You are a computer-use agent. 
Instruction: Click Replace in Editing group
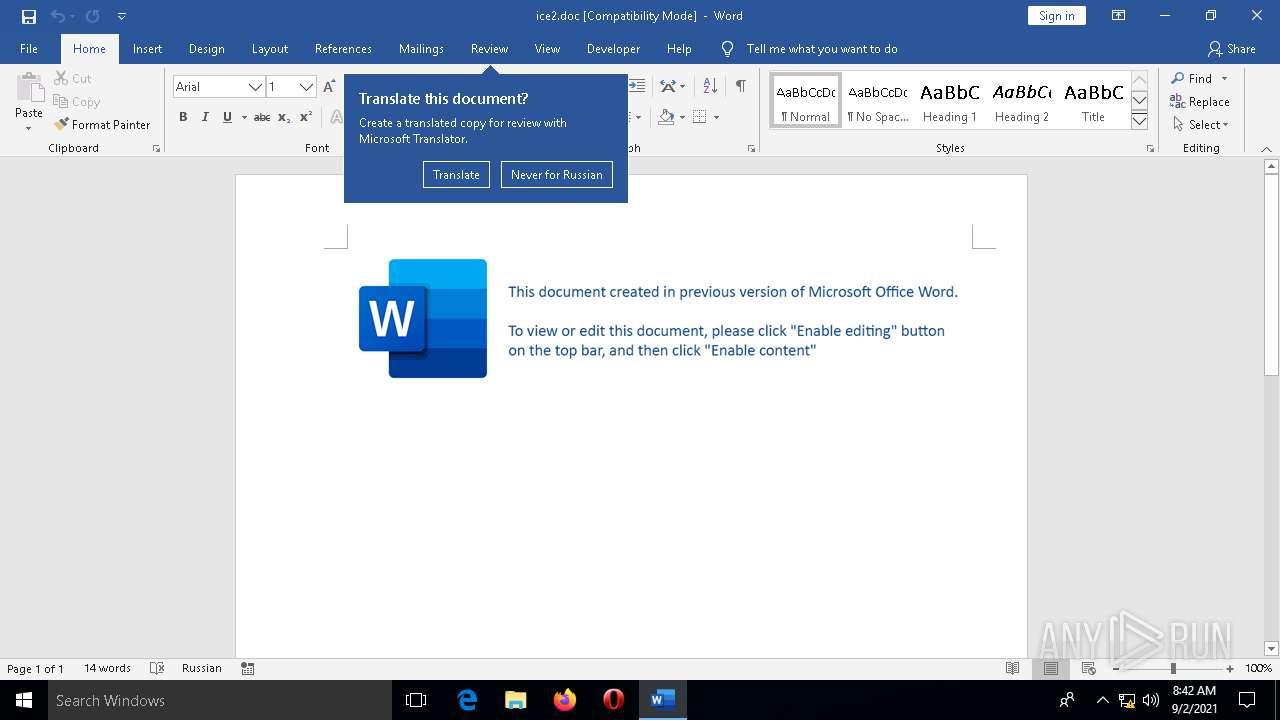click(x=1200, y=101)
